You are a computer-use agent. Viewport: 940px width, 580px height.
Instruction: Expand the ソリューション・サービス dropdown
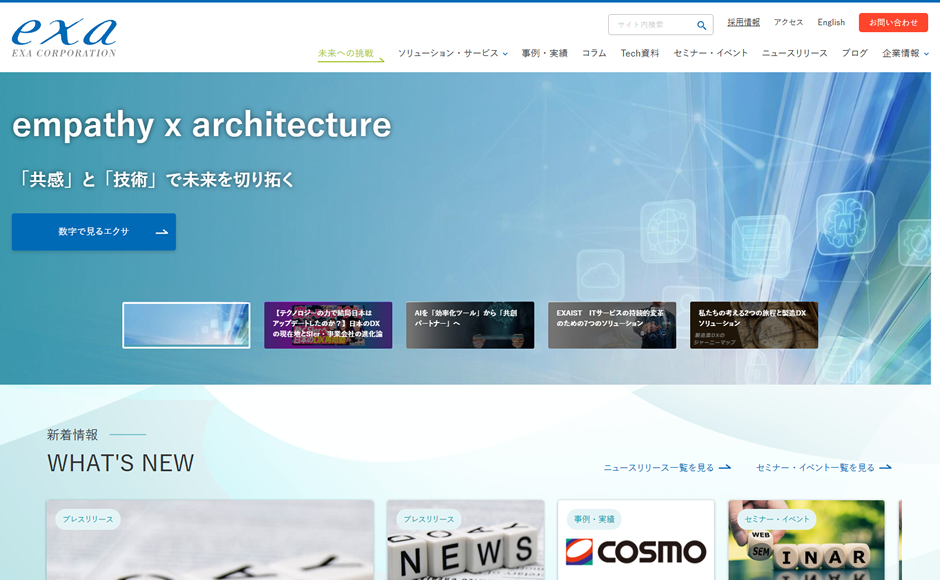point(453,53)
